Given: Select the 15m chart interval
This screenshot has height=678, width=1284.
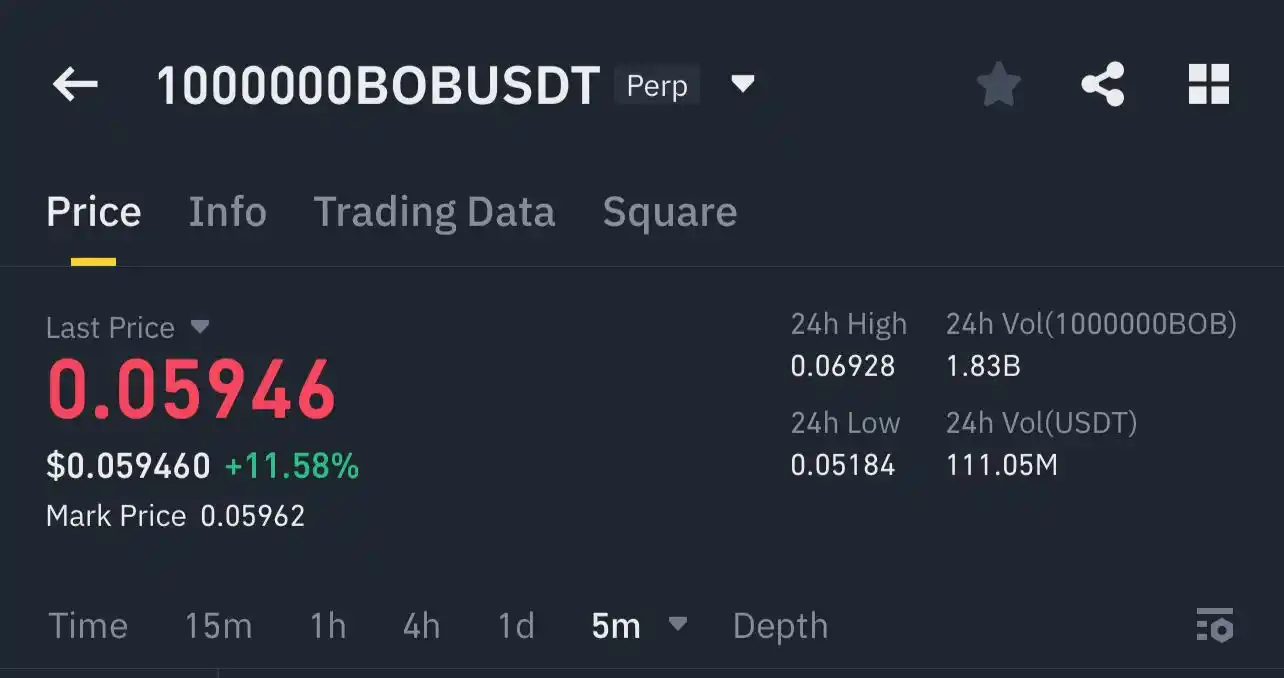Looking at the screenshot, I should (218, 626).
